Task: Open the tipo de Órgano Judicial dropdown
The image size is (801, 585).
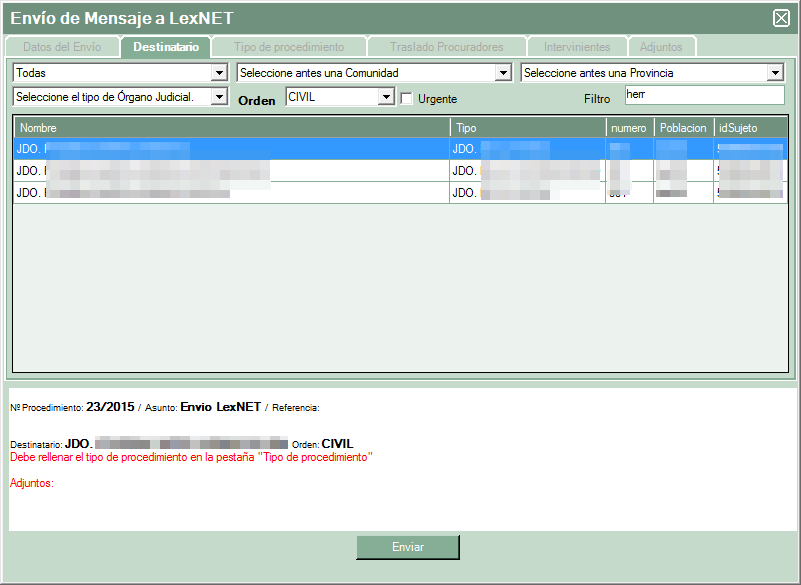Action: click(219, 97)
